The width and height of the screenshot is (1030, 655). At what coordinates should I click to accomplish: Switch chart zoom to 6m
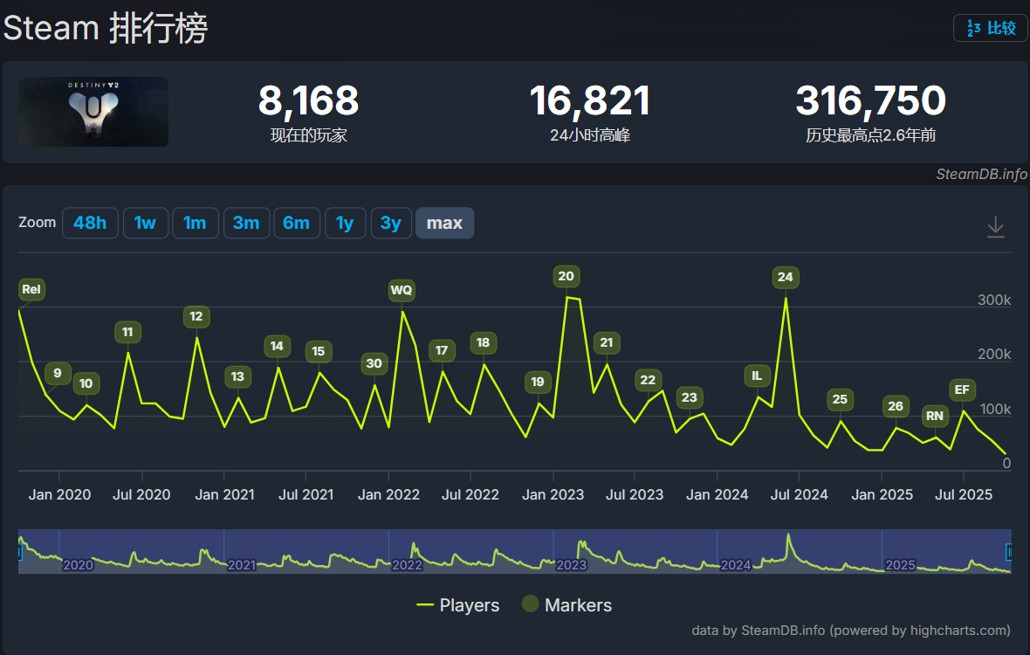click(296, 223)
